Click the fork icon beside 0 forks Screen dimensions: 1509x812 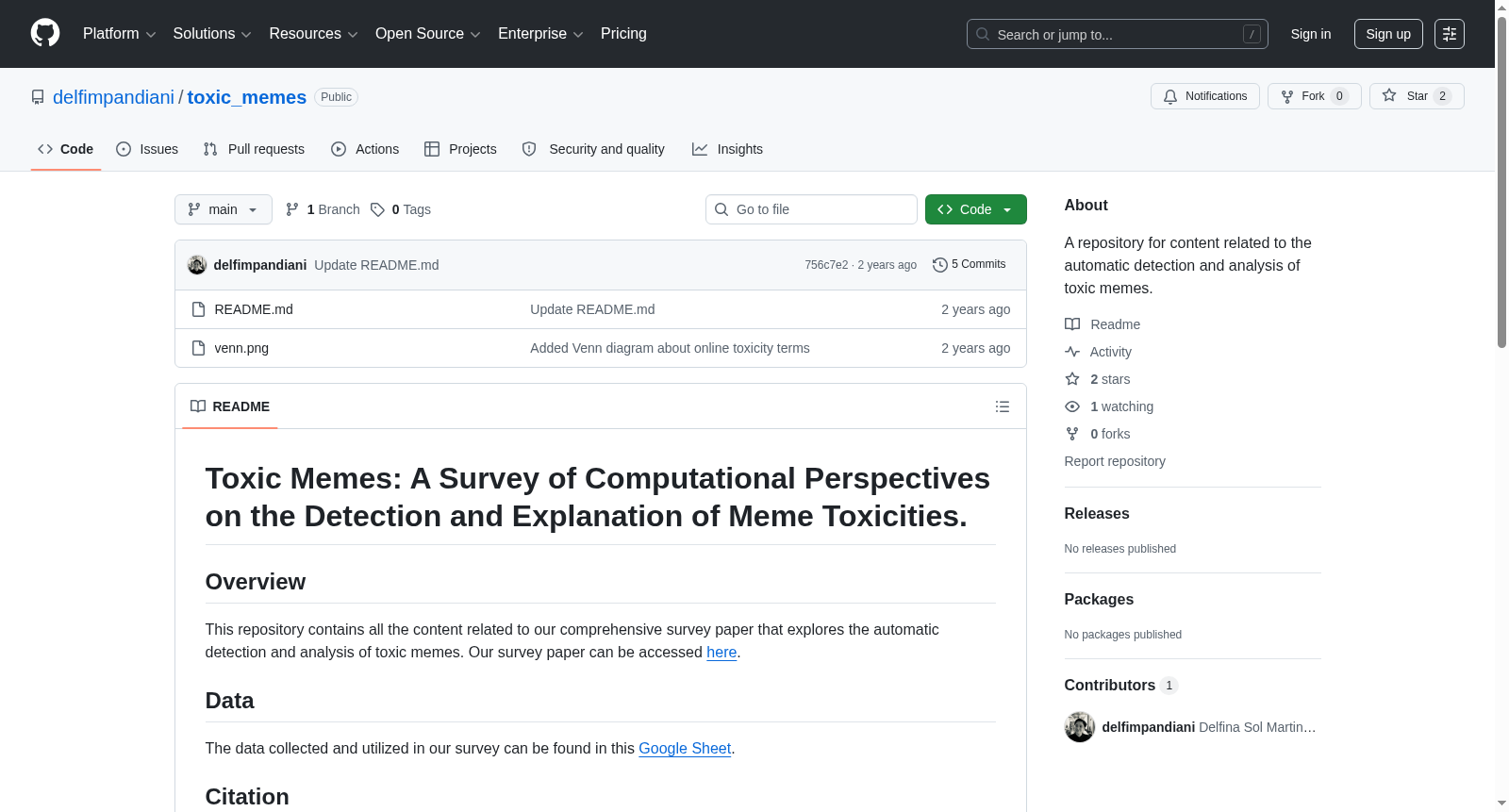point(1072,434)
